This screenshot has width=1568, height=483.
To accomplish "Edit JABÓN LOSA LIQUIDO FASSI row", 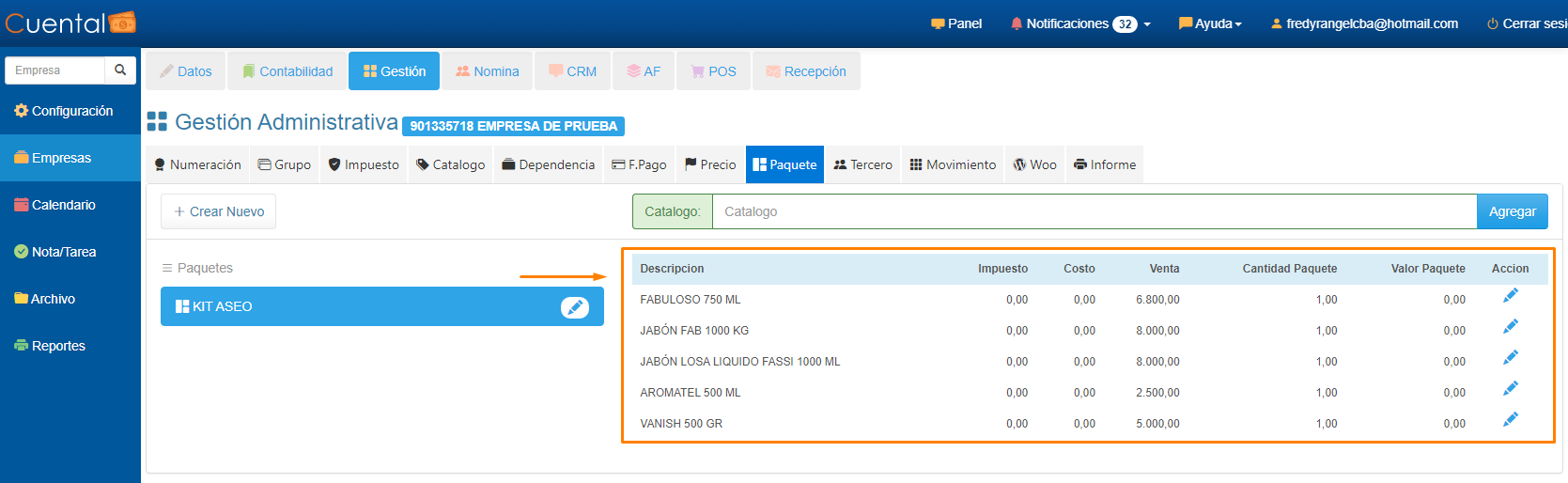I will click(x=1510, y=358).
